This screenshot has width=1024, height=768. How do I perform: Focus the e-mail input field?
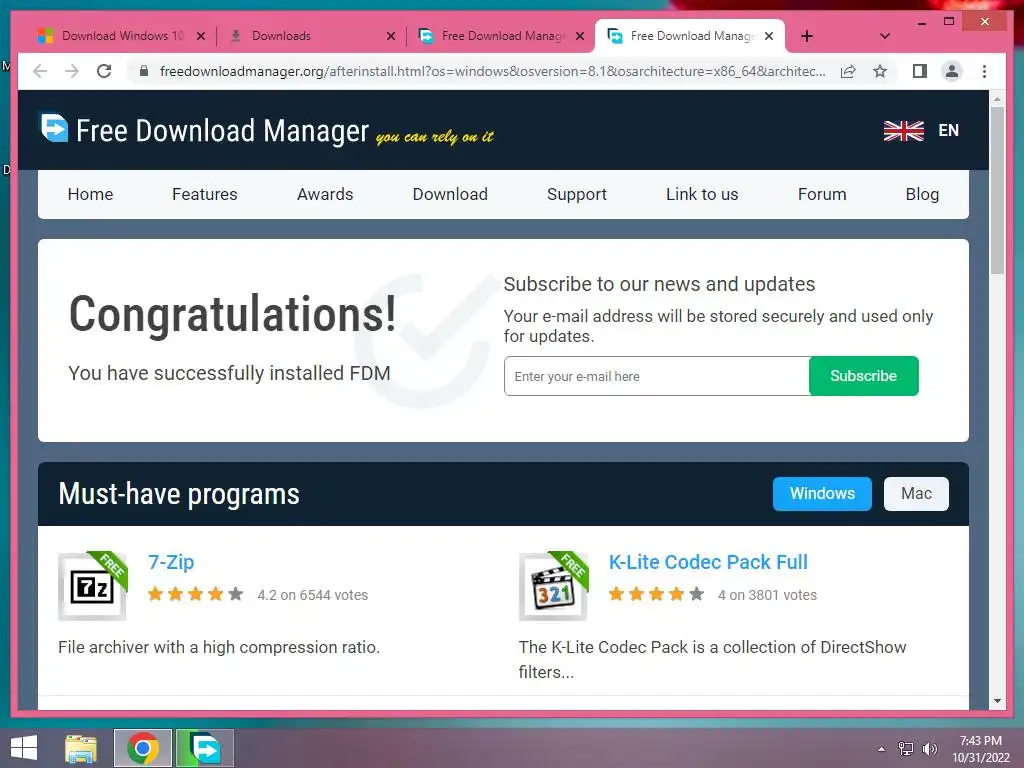coord(656,376)
